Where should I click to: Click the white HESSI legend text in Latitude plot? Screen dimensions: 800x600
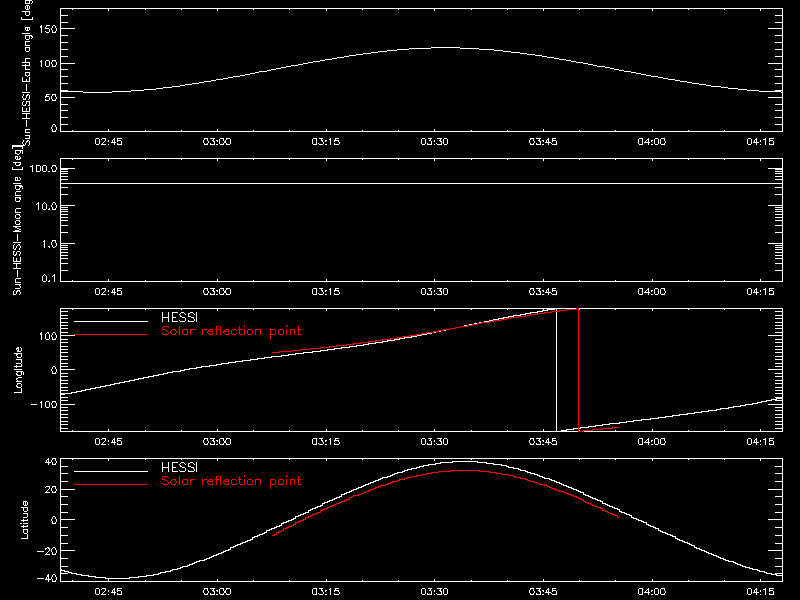[x=179, y=467]
